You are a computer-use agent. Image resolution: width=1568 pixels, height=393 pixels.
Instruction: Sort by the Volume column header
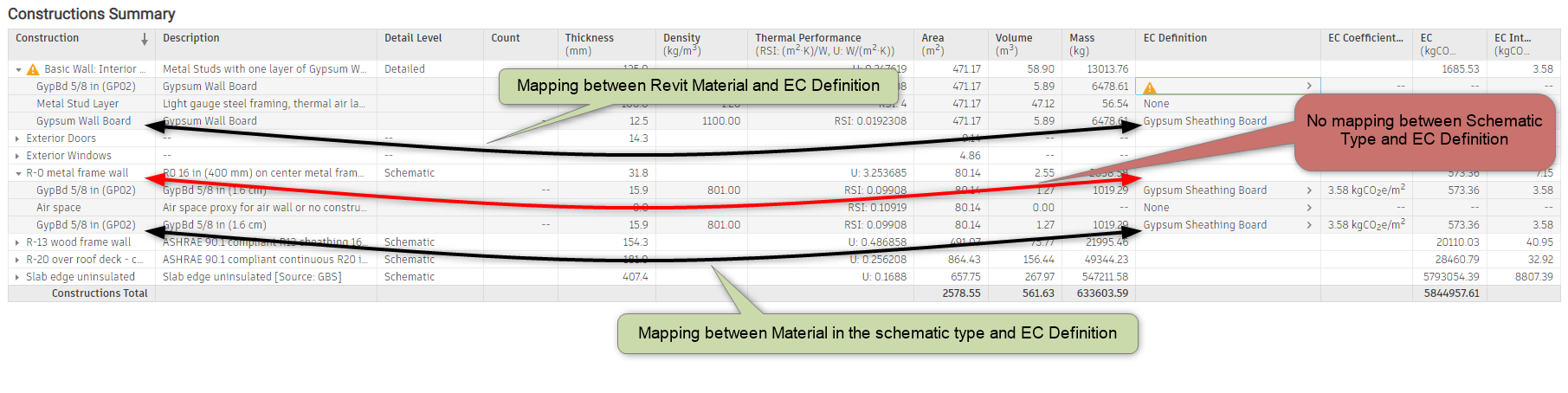pos(1025,44)
